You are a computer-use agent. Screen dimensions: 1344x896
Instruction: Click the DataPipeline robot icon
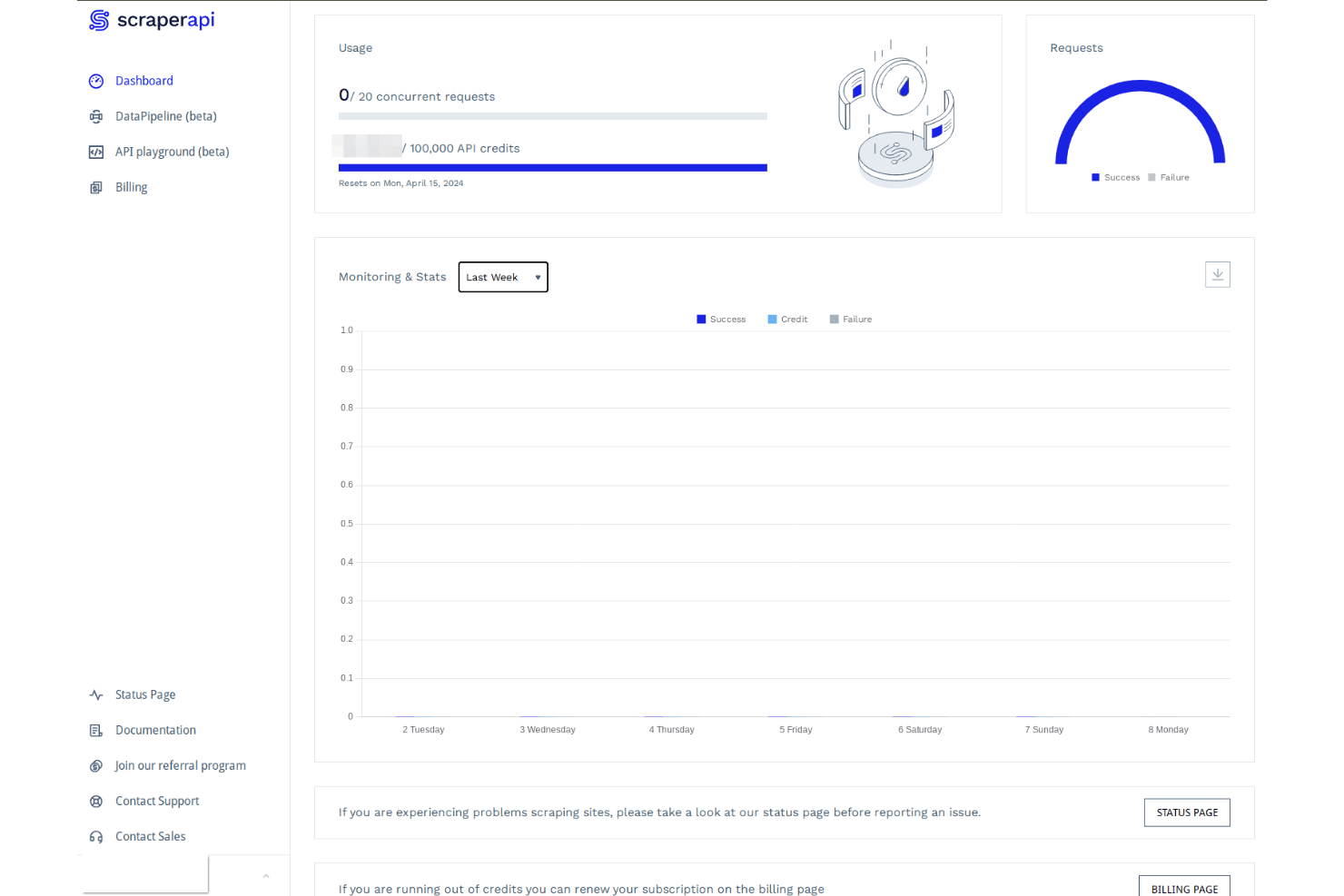pos(96,116)
